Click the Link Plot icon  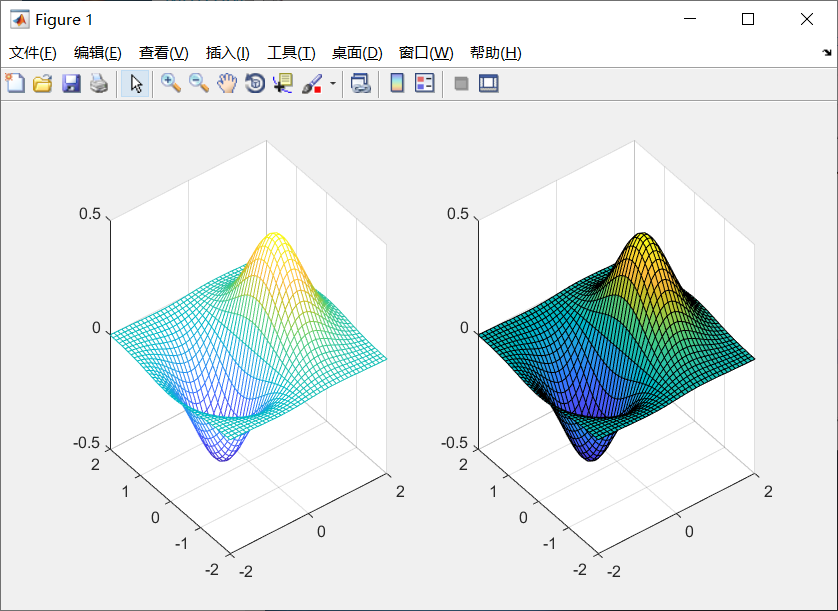coord(361,84)
